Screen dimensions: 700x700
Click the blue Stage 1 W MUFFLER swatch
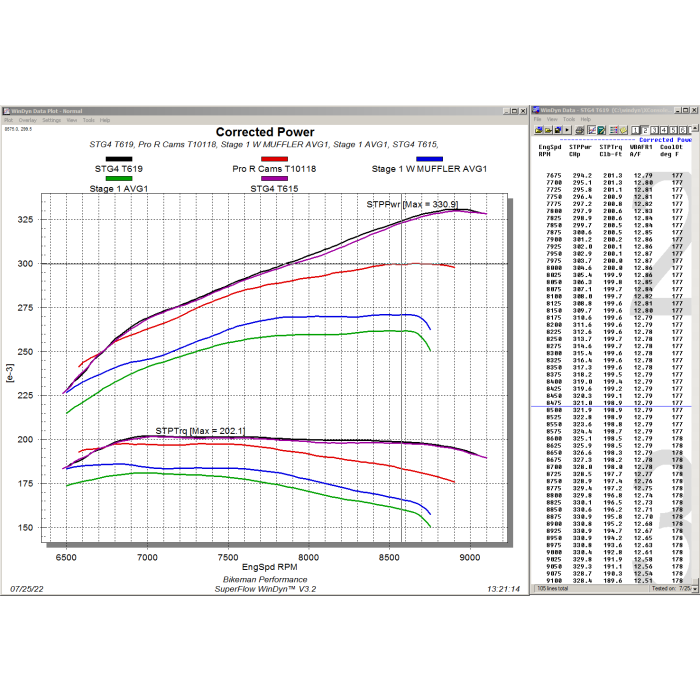429,159
